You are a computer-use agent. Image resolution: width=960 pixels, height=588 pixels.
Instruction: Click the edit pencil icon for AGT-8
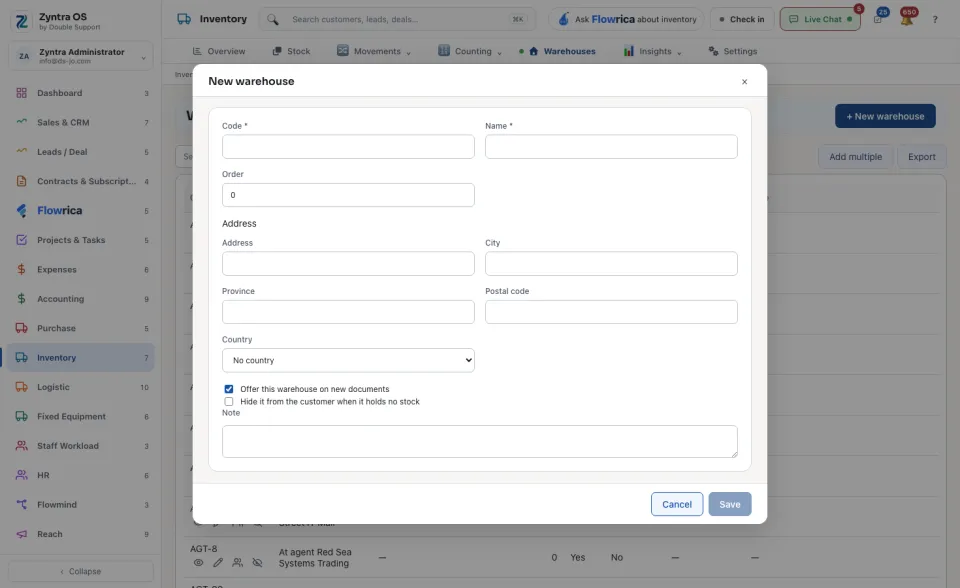[218, 562]
